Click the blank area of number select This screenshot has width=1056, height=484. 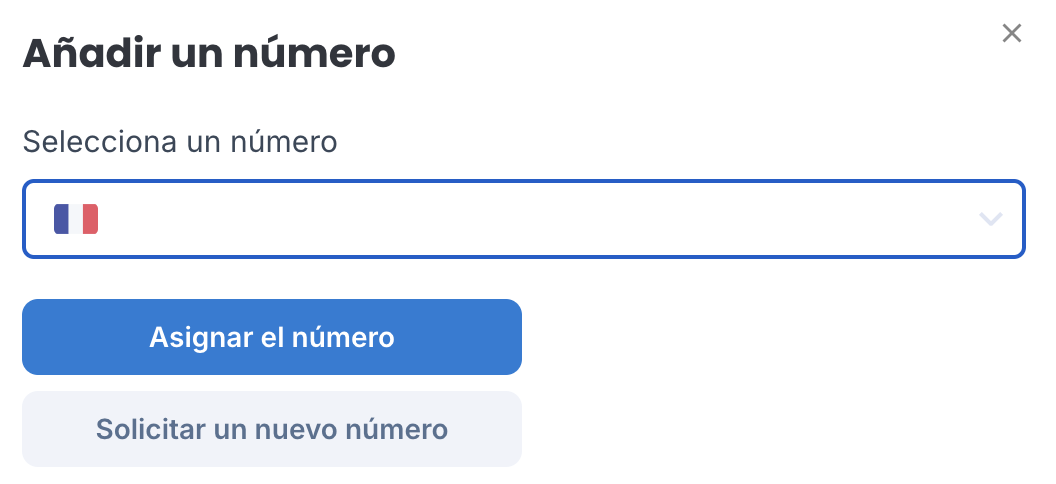[x=523, y=219]
